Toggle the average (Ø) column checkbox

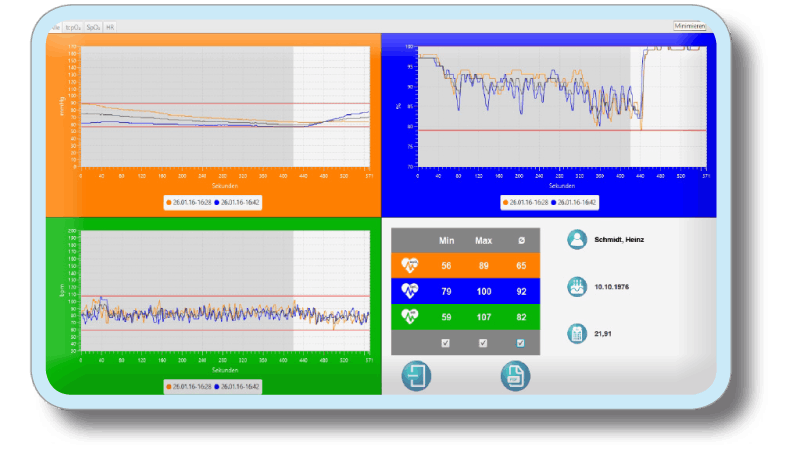click(520, 343)
